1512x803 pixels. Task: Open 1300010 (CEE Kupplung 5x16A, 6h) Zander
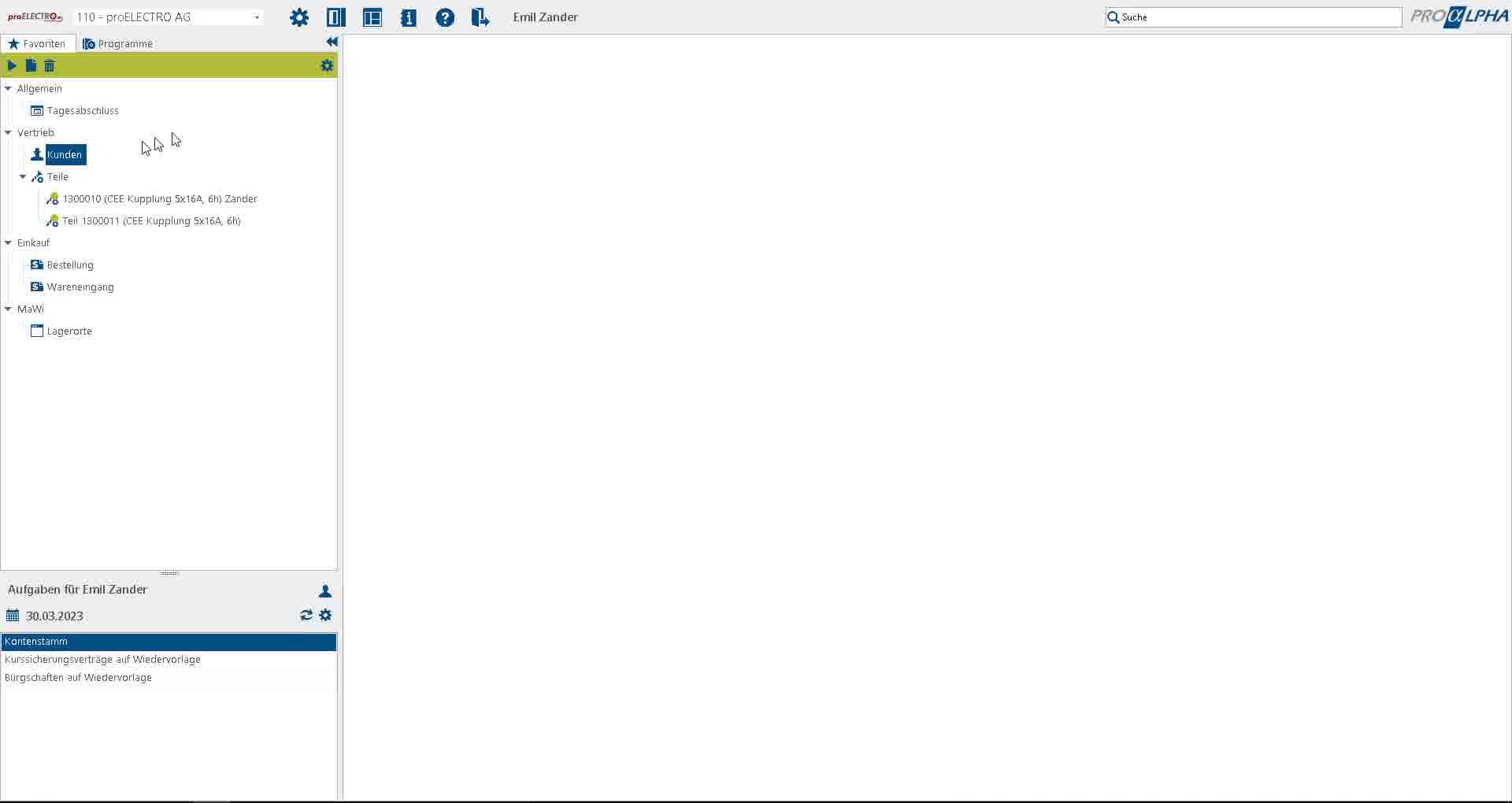(160, 198)
